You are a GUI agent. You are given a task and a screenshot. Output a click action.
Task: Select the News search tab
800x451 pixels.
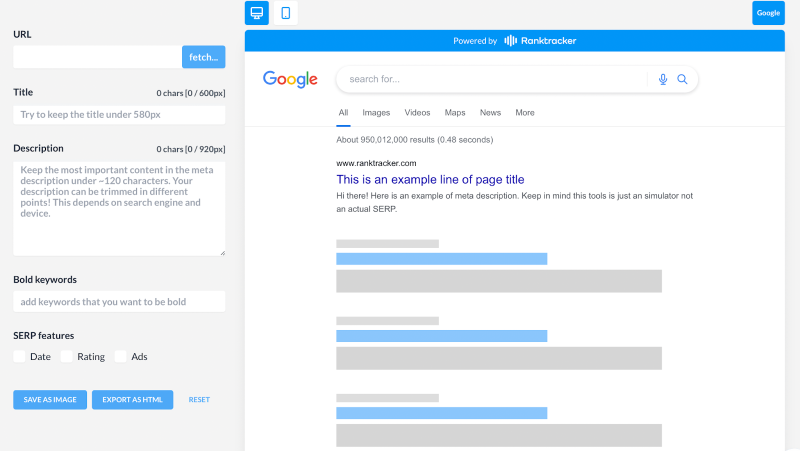click(x=490, y=113)
